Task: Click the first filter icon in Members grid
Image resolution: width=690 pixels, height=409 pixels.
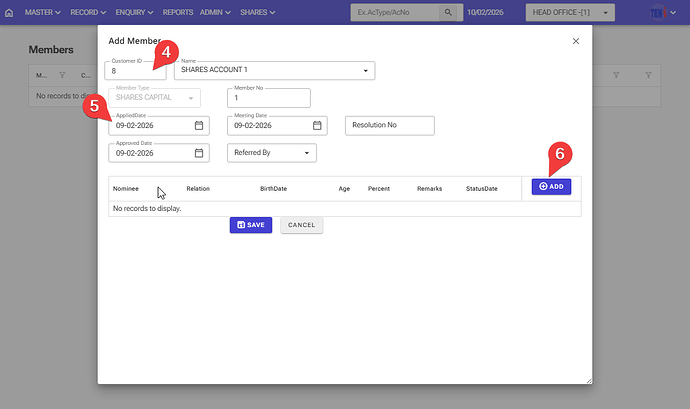Action: 62,75
